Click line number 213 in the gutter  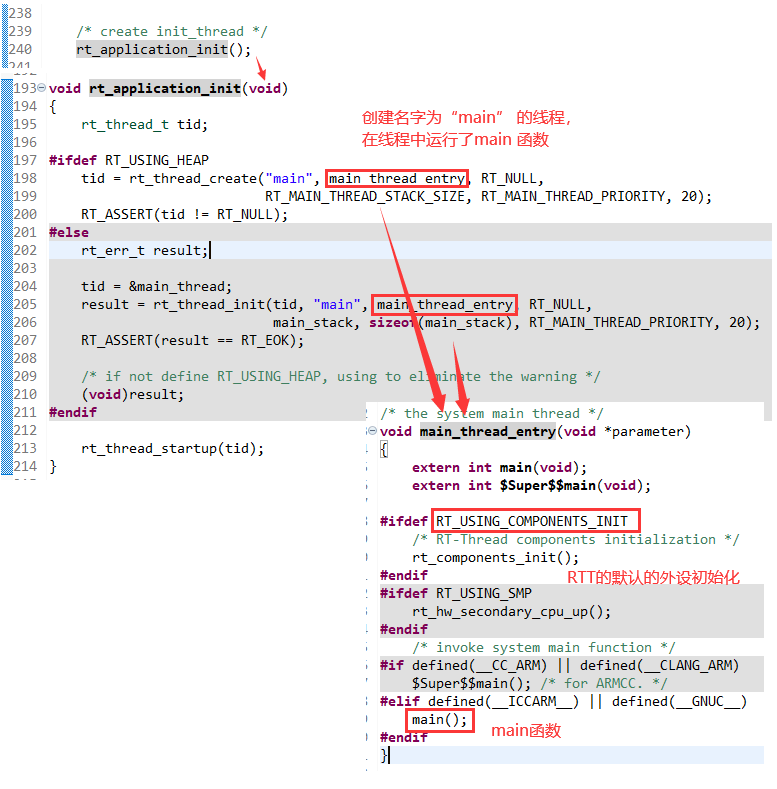(25, 448)
